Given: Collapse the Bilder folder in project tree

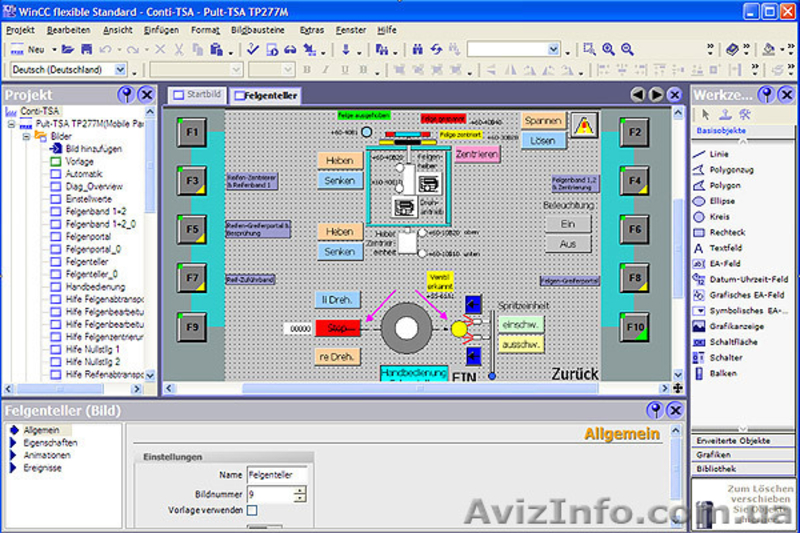Looking at the screenshot, I should (27, 136).
